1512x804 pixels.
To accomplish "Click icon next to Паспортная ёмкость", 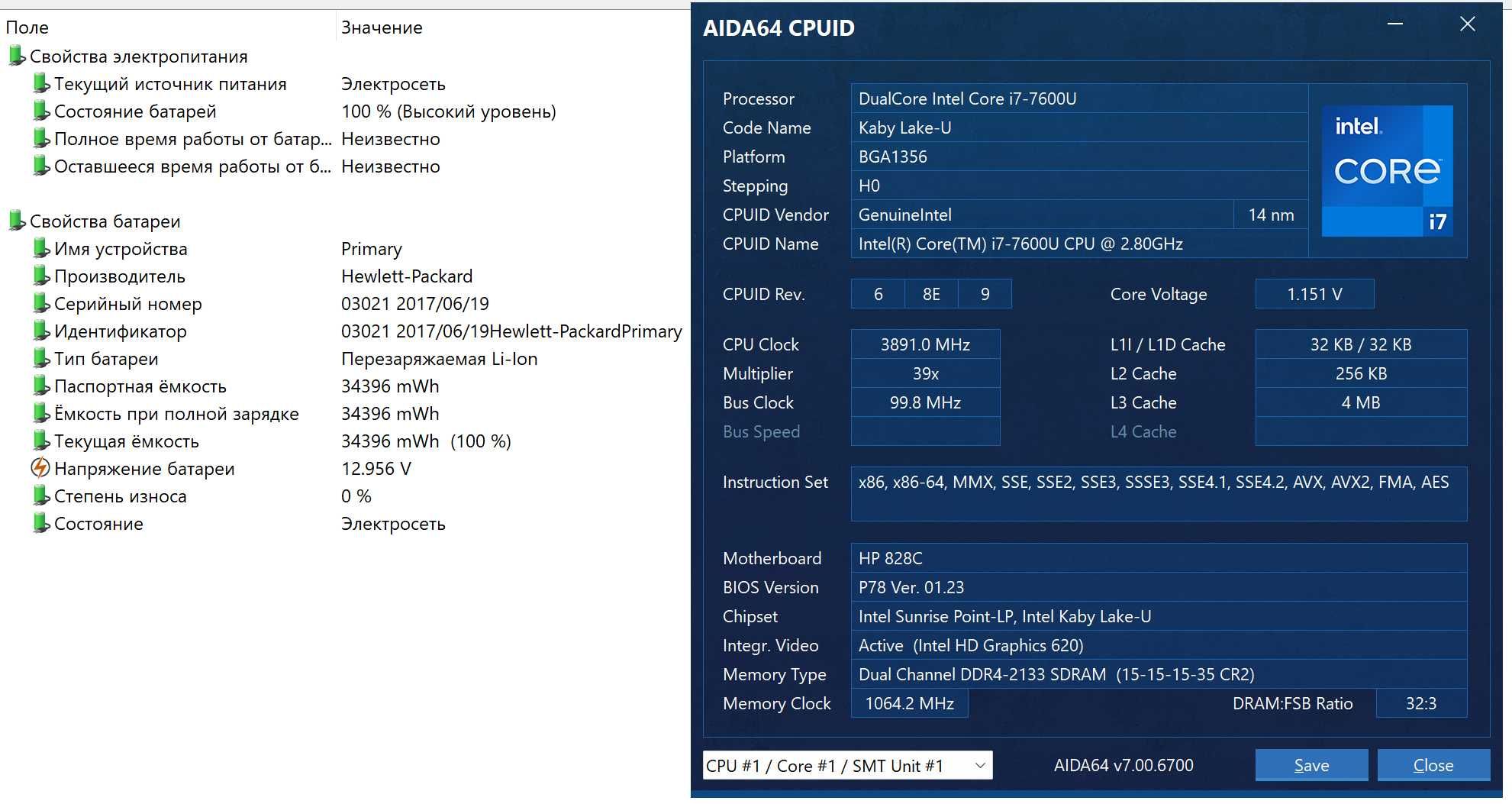I will tap(41, 386).
